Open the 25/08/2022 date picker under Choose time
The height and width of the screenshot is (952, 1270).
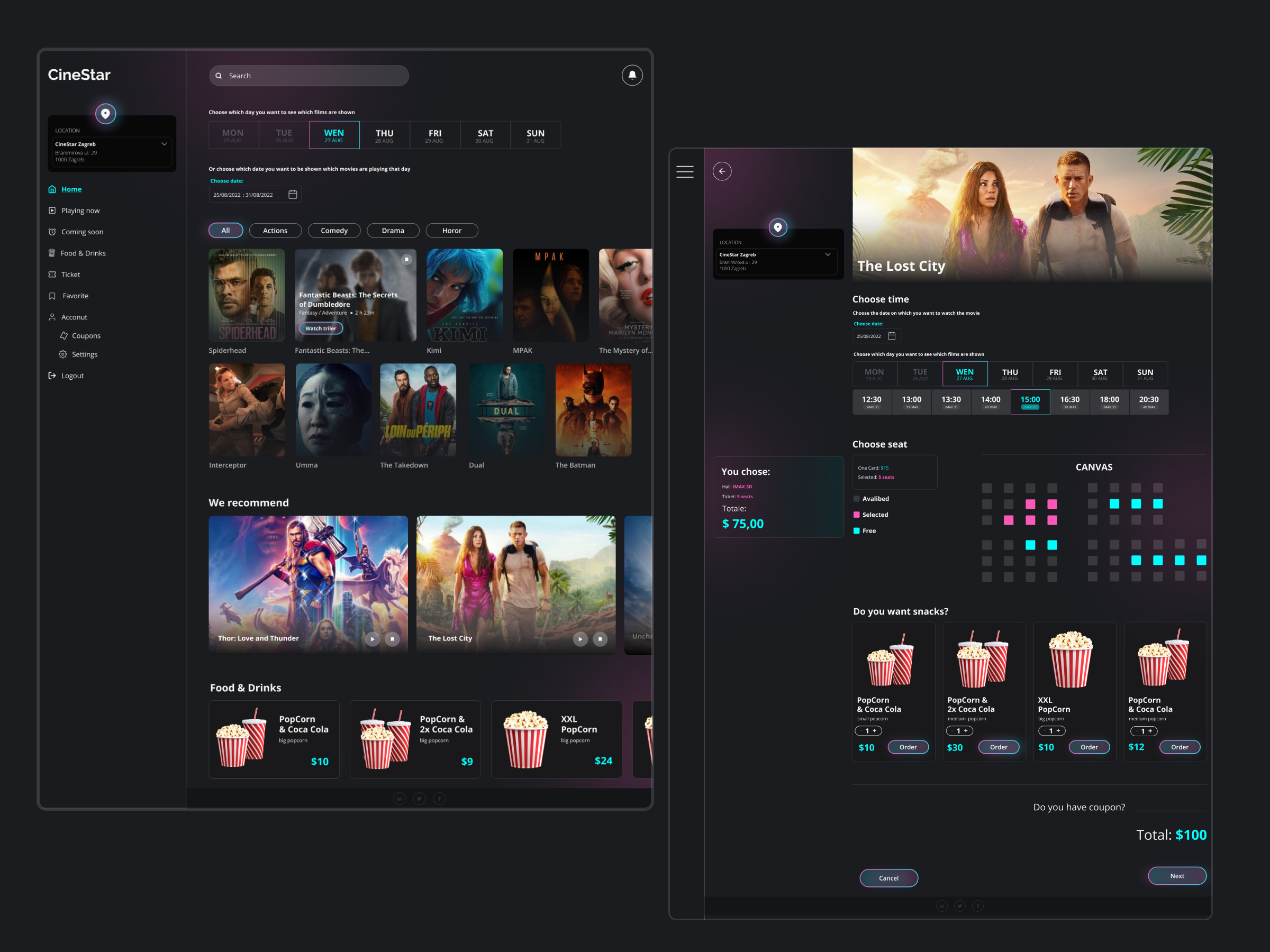click(x=891, y=336)
